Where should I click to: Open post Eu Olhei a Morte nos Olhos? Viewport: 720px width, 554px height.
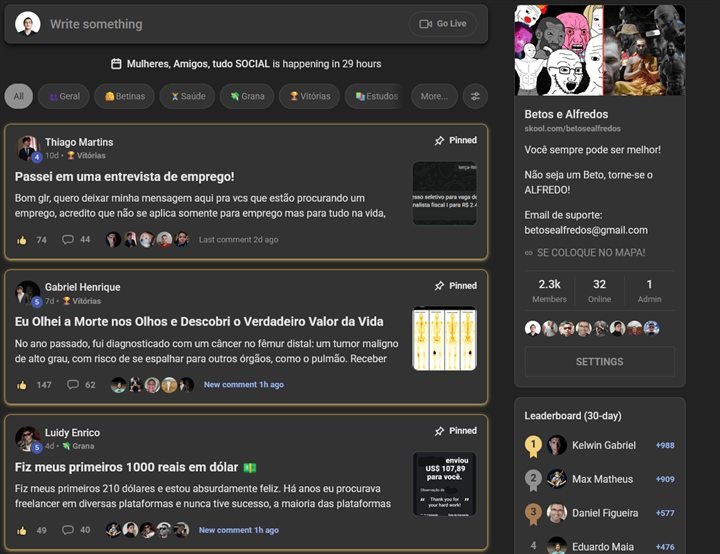[x=199, y=322]
